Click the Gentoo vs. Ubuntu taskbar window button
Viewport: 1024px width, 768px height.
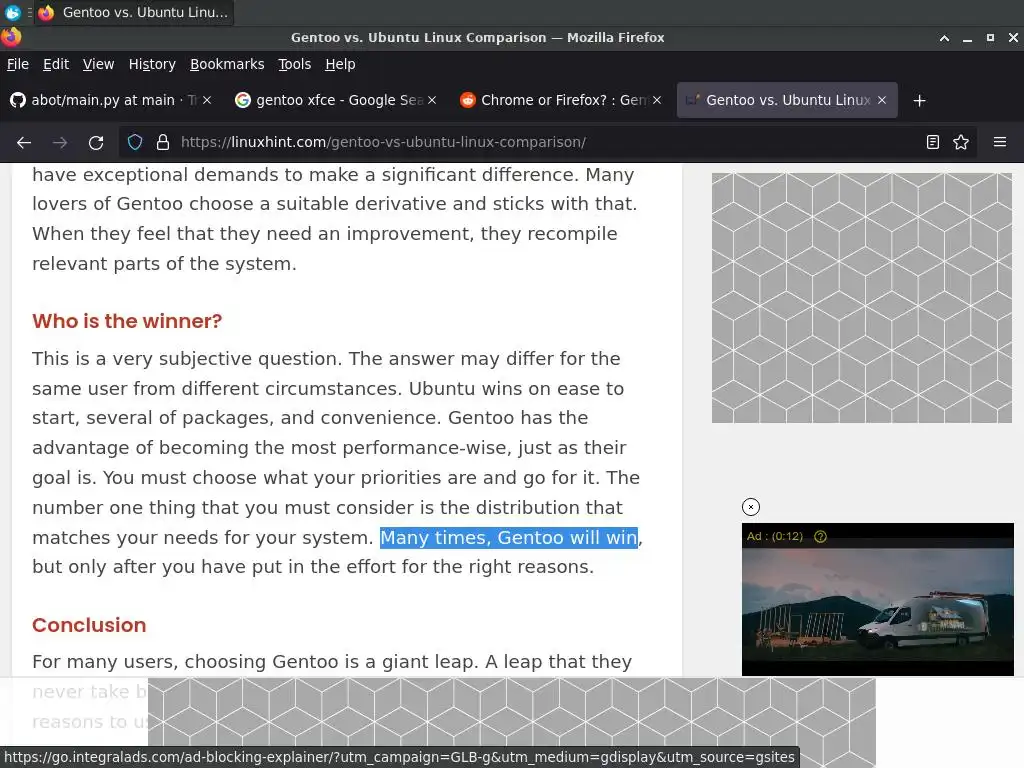(x=134, y=12)
